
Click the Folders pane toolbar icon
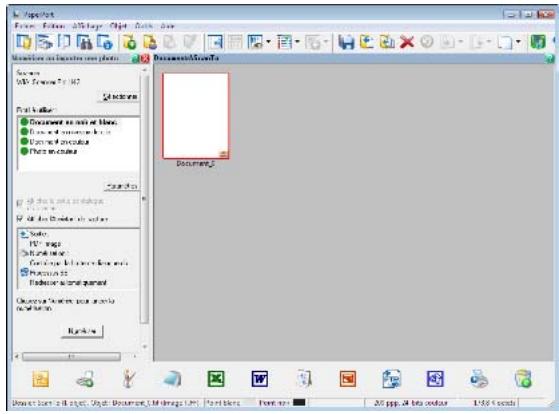pos(24,42)
